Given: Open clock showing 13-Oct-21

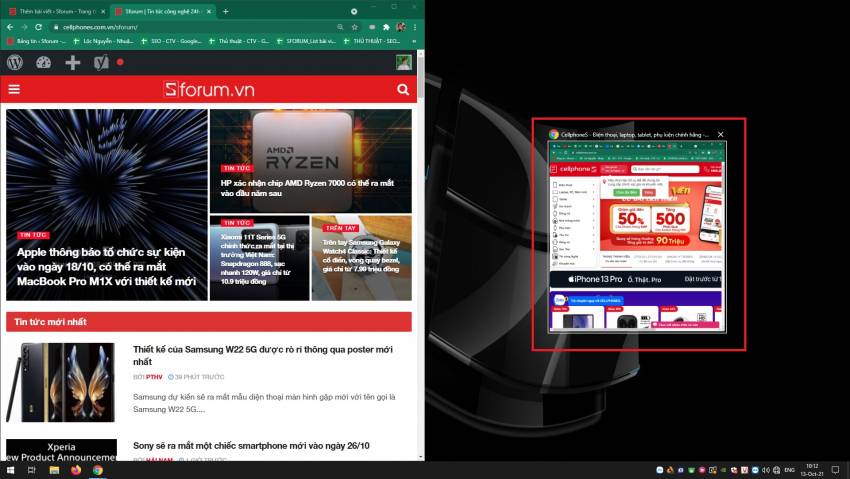Looking at the screenshot, I should click(812, 470).
